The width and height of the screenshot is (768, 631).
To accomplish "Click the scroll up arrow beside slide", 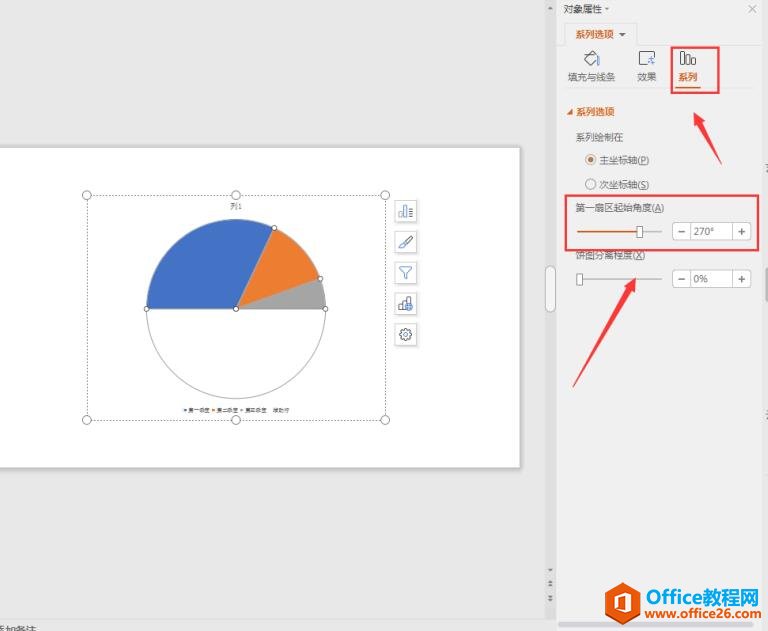I will click(x=550, y=8).
